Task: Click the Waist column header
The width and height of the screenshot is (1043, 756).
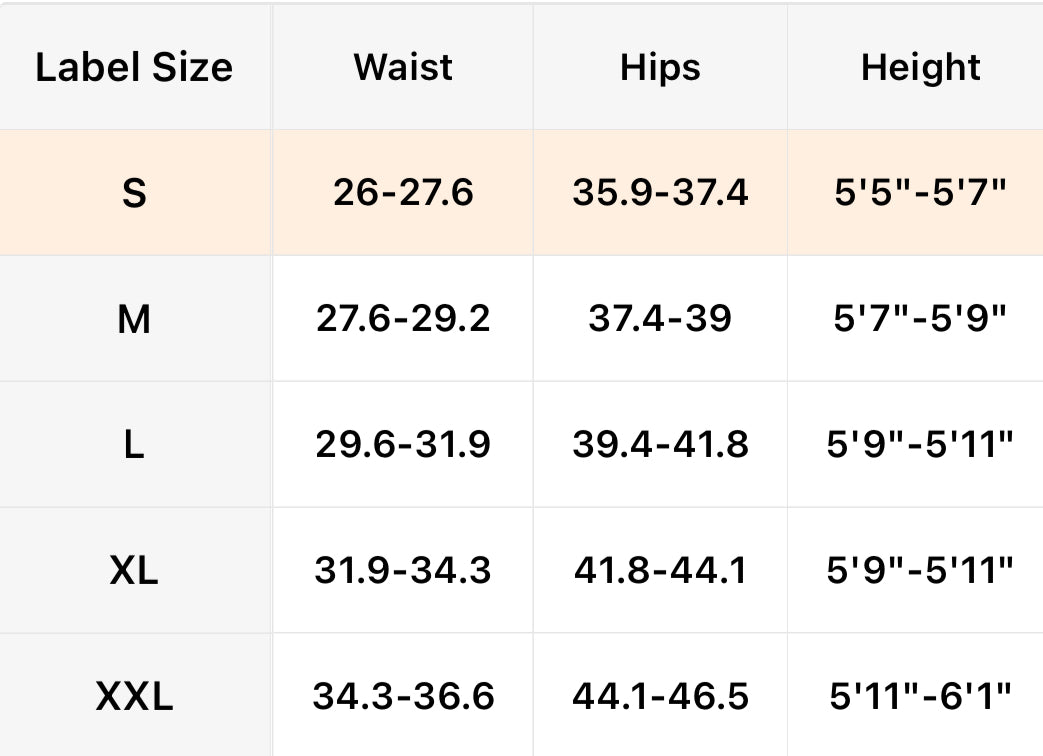Action: [x=403, y=68]
